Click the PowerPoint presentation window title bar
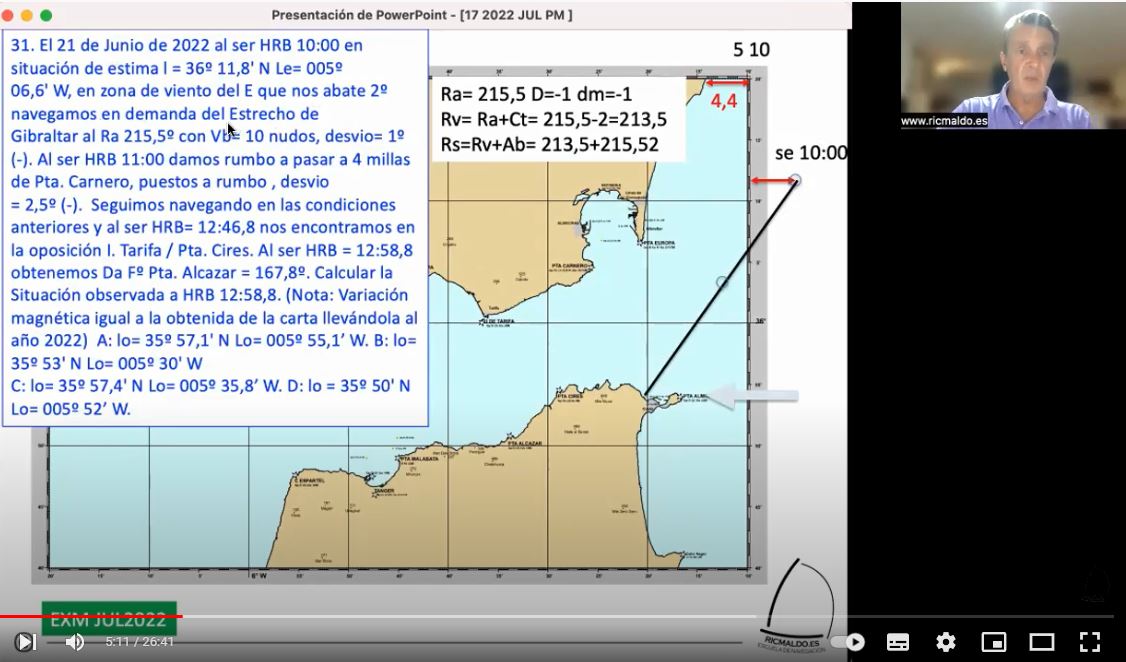Screen dimensions: 1126x662 [x=422, y=15]
